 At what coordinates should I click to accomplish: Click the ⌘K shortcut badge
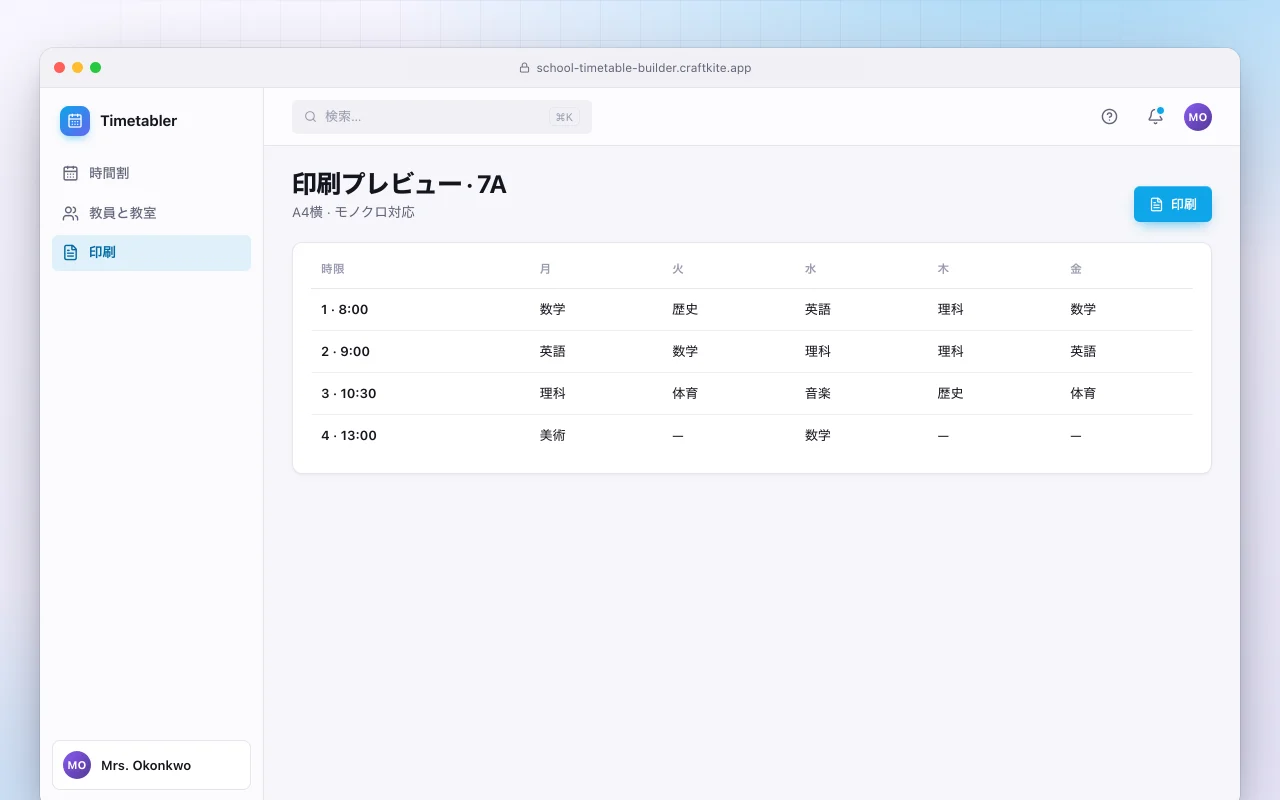pyautogui.click(x=564, y=117)
